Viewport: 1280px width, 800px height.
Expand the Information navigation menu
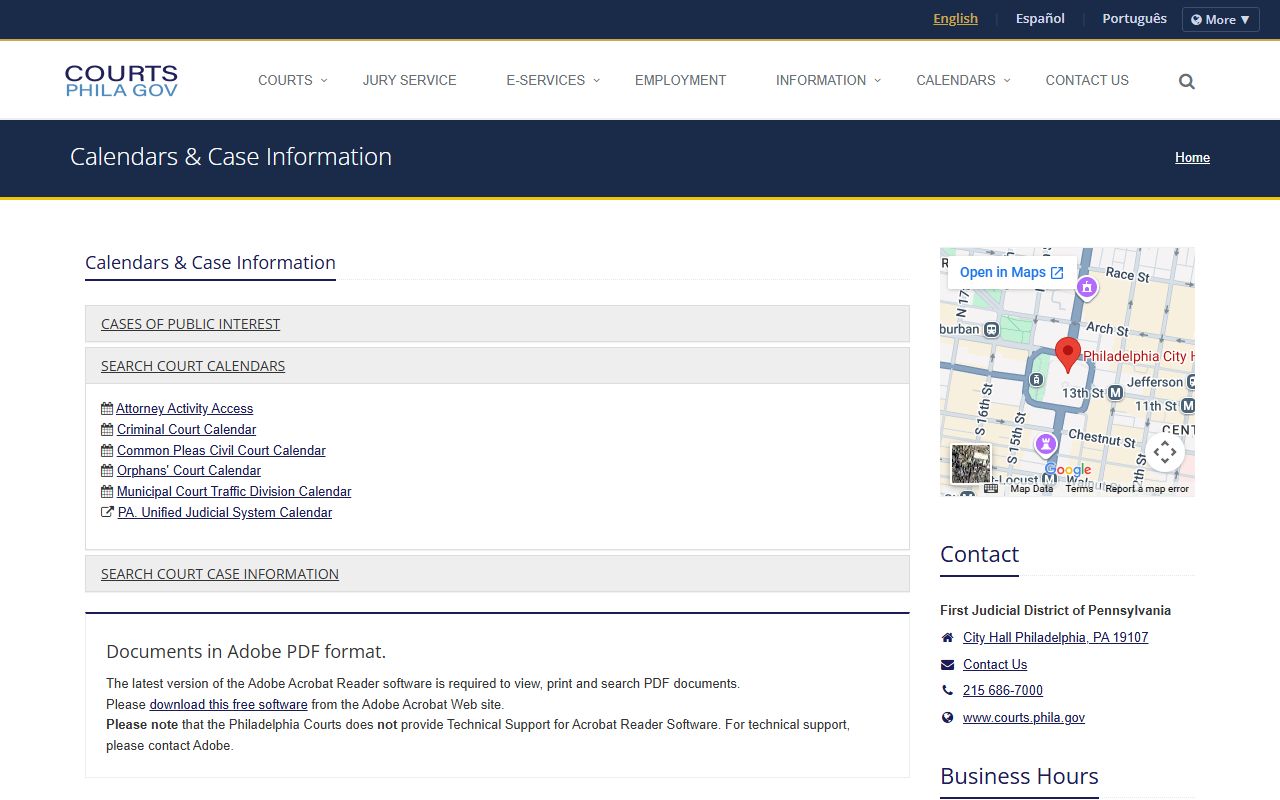[828, 80]
